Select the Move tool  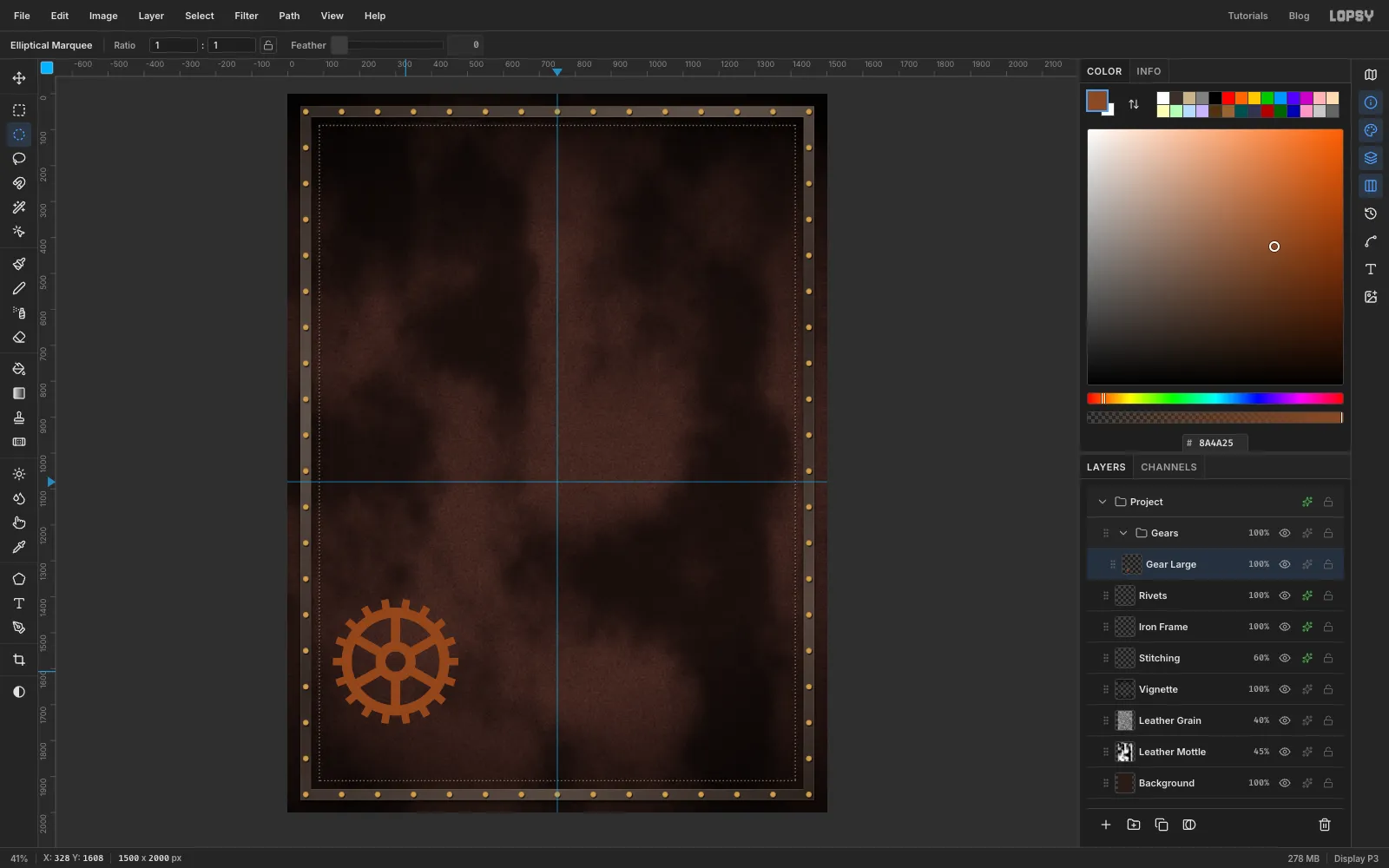(19, 78)
